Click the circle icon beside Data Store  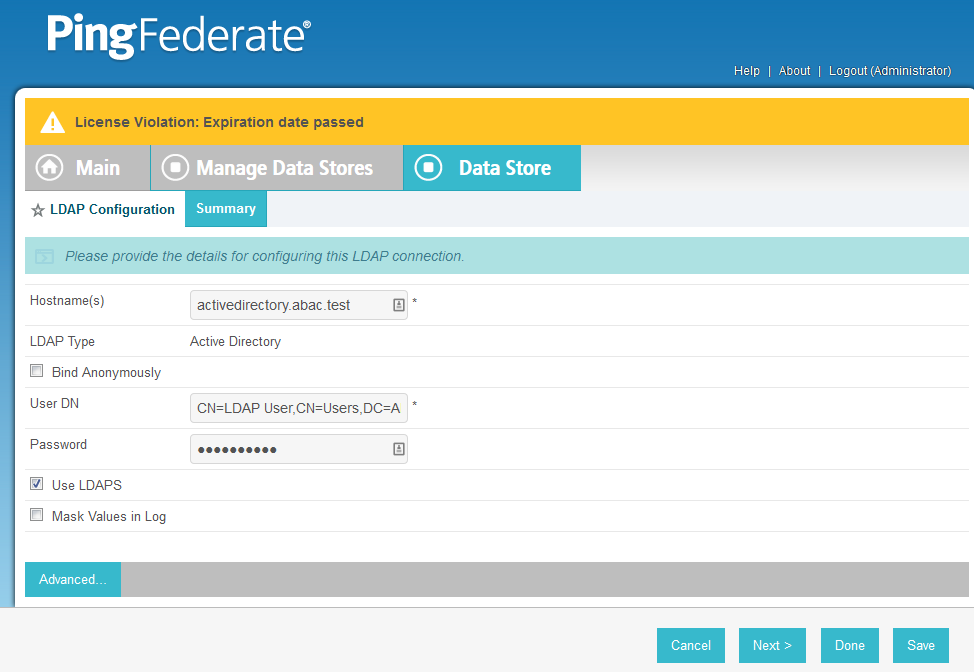coord(429,168)
